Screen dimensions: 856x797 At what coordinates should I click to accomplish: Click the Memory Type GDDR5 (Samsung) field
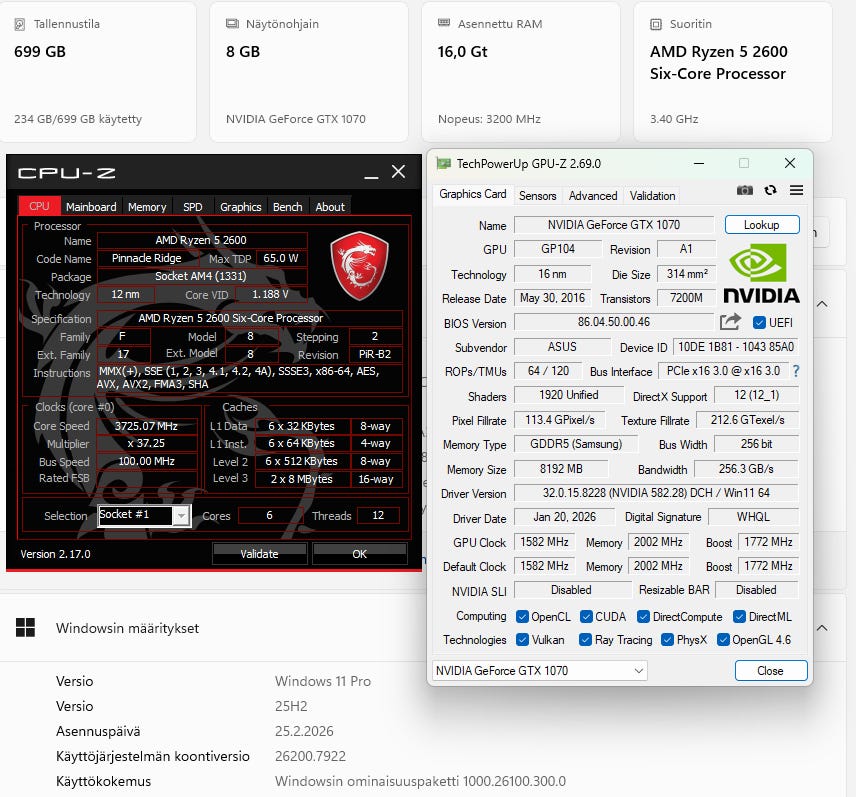click(576, 444)
